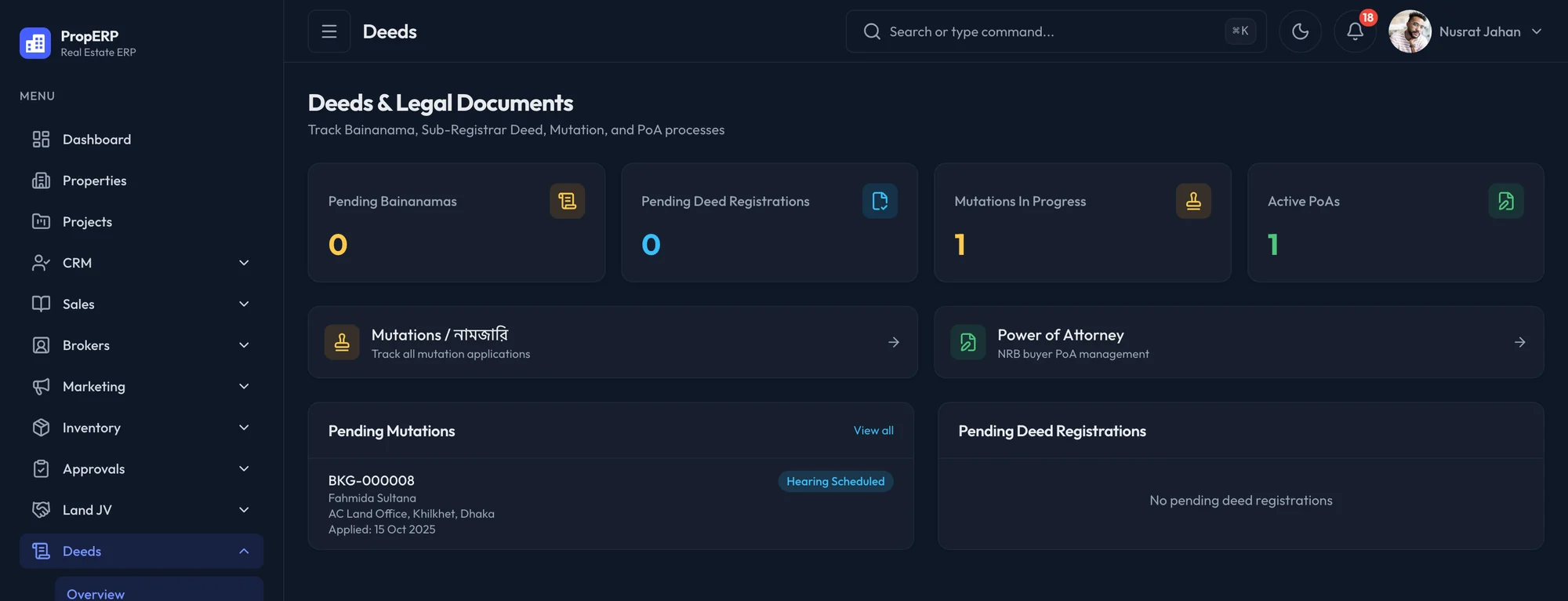Open notifications bell with 18 badge
The height and width of the screenshot is (601, 1568).
(x=1355, y=31)
